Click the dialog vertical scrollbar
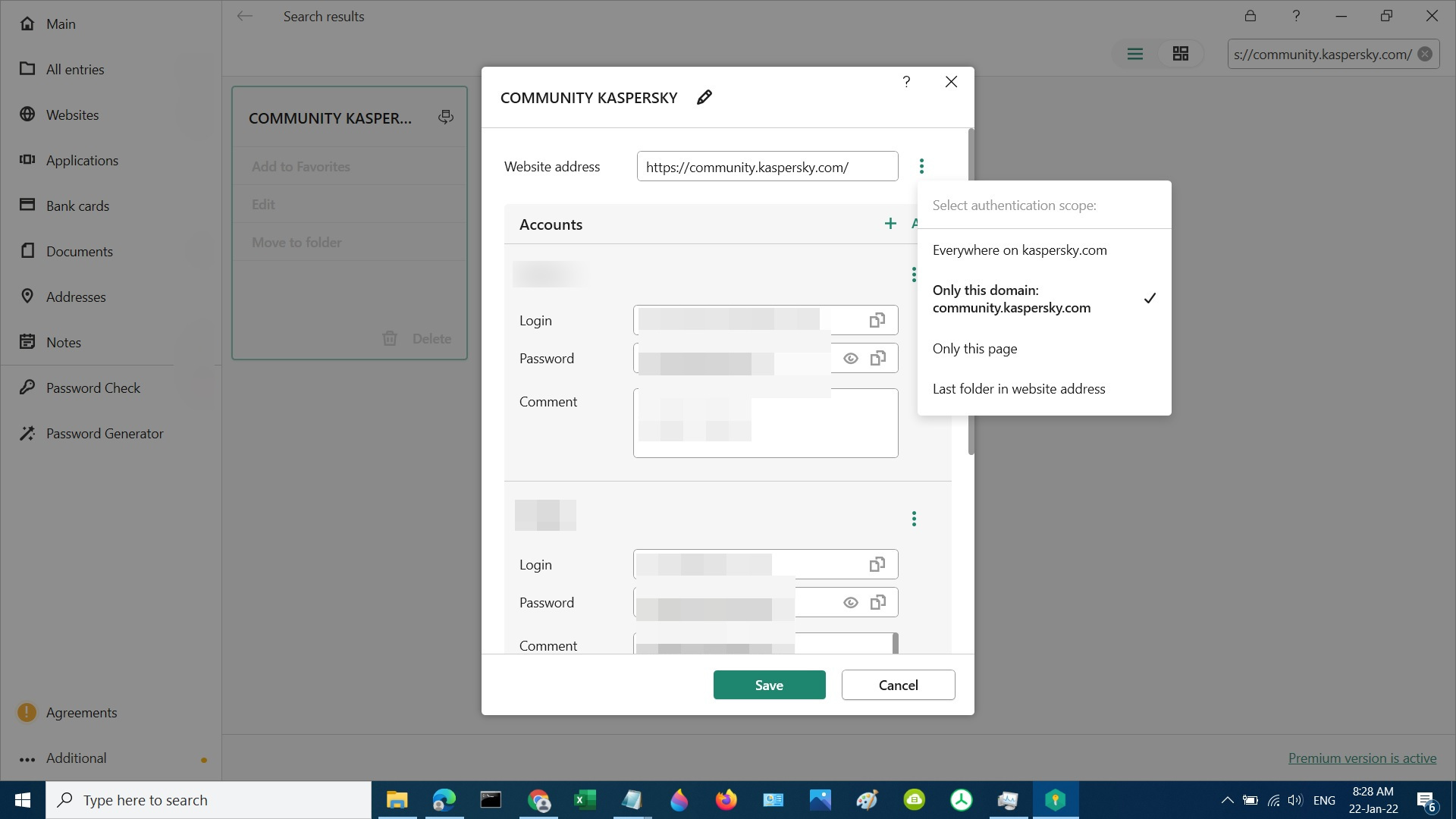Image resolution: width=1456 pixels, height=819 pixels. point(971,292)
